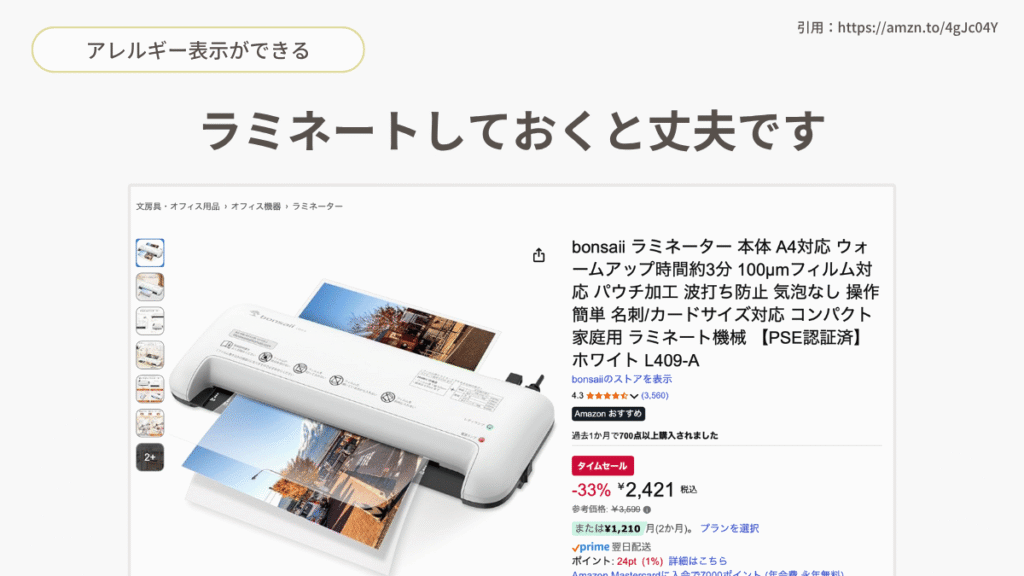Open the 3,560 reviews count link

(x=654, y=396)
